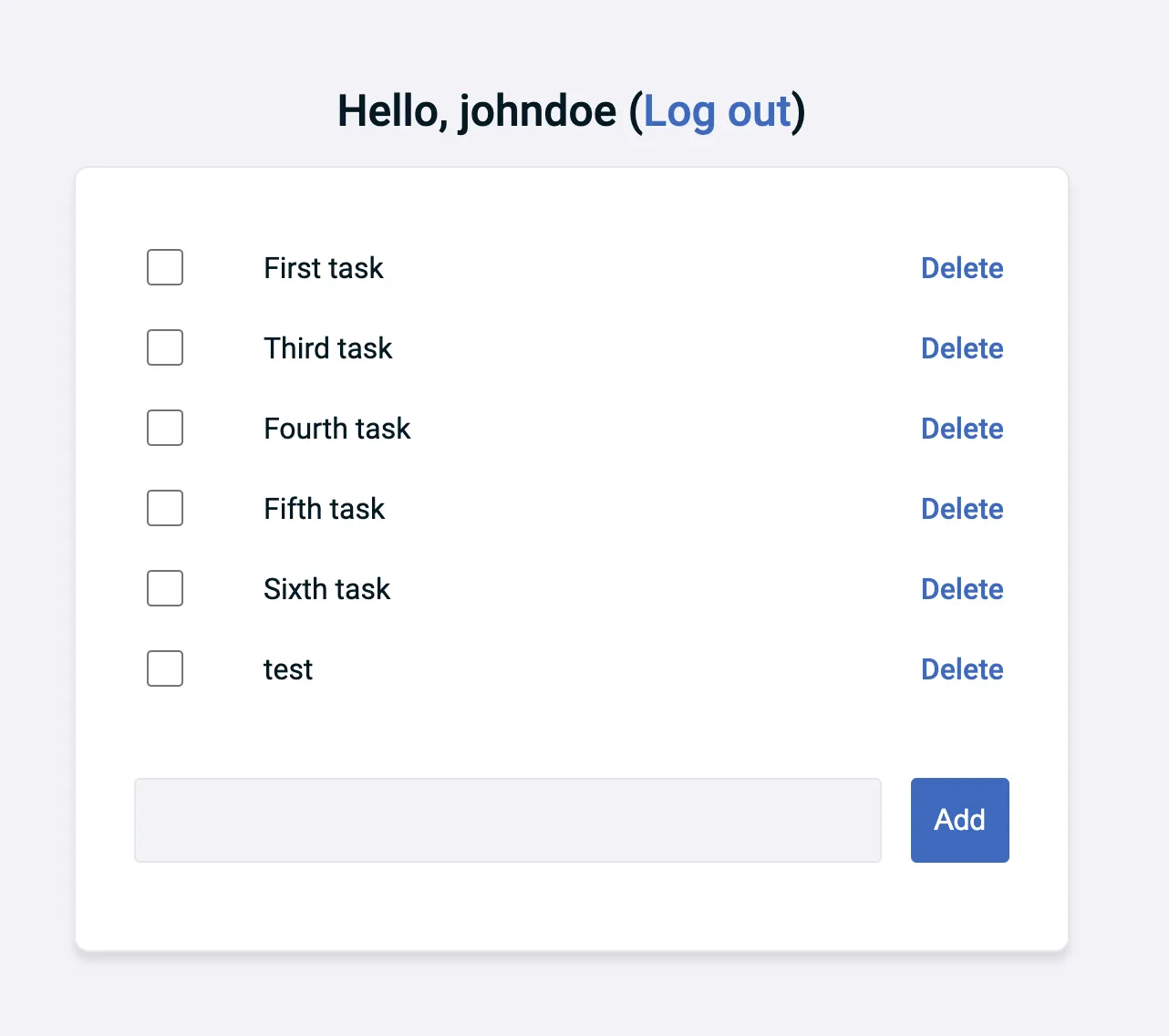The image size is (1169, 1036).
Task: Select the Fifth task label text
Action: pyautogui.click(x=324, y=508)
